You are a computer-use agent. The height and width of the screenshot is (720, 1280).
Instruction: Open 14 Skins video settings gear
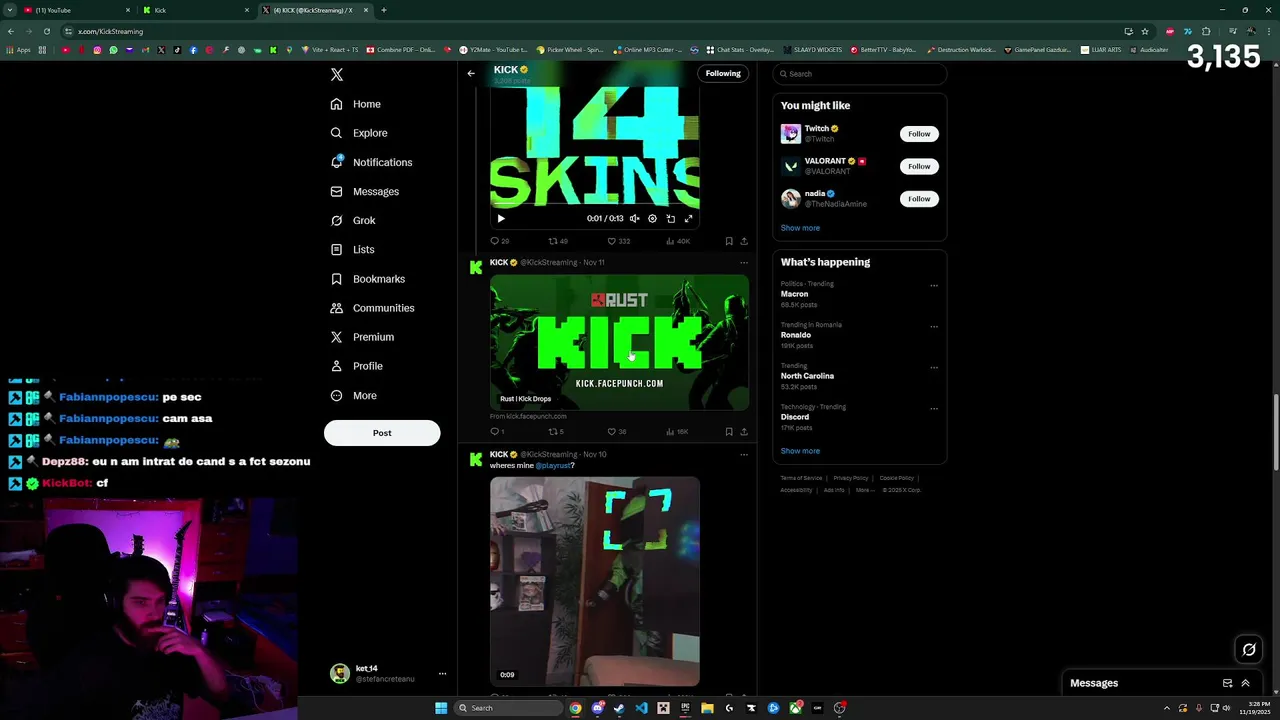pyautogui.click(x=652, y=219)
